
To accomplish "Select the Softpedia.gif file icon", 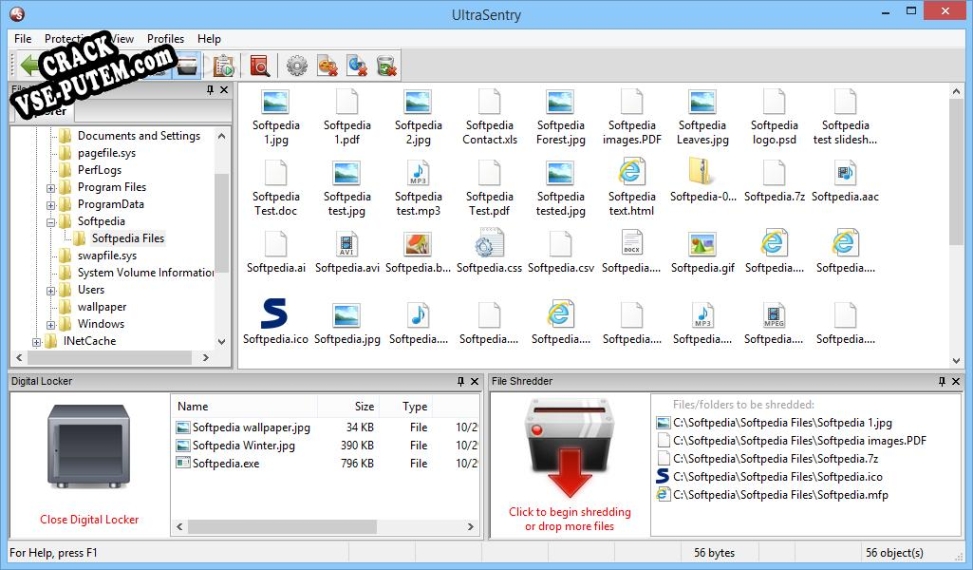I will 702,244.
